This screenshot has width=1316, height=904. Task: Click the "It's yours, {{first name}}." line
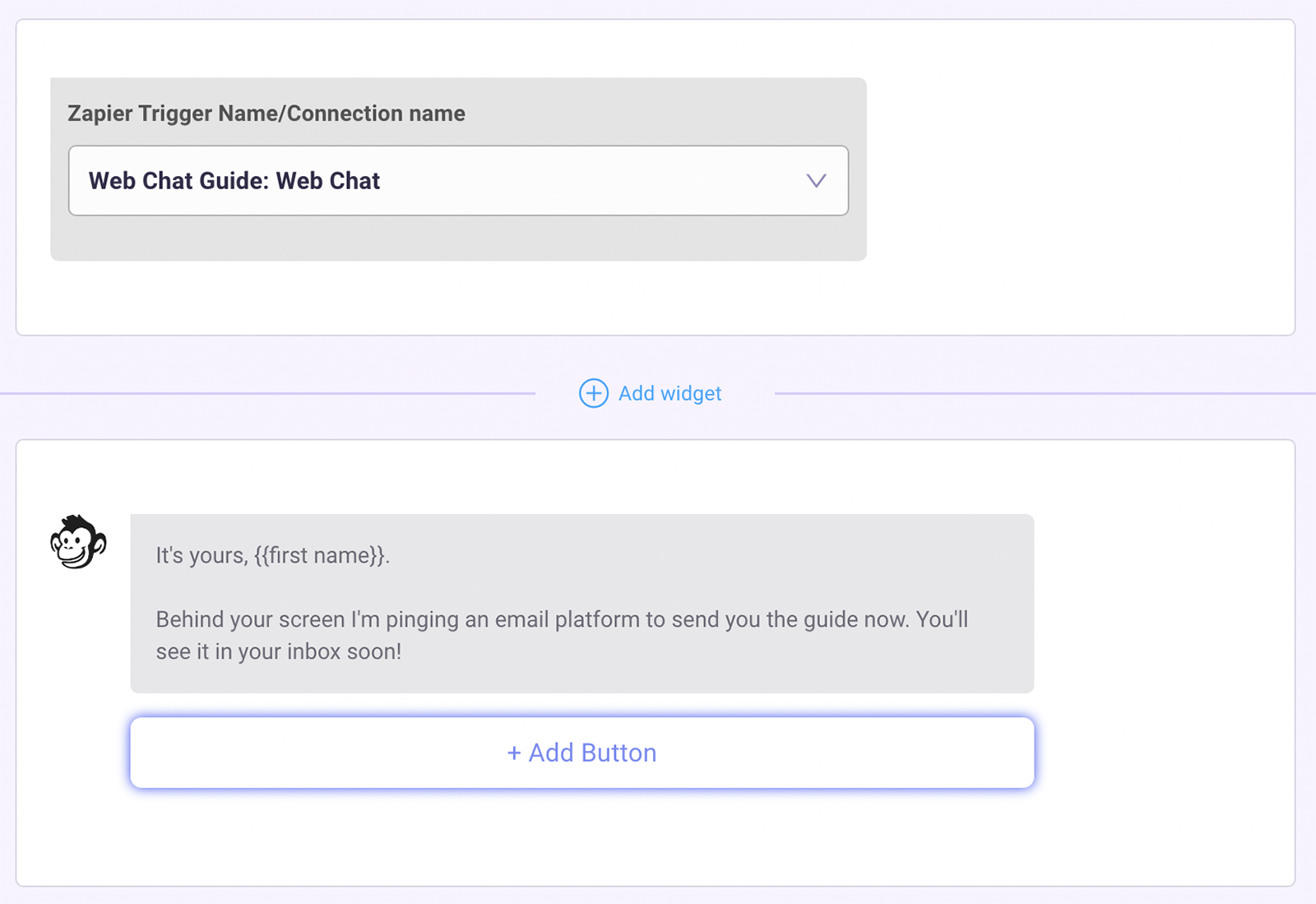[x=272, y=555]
